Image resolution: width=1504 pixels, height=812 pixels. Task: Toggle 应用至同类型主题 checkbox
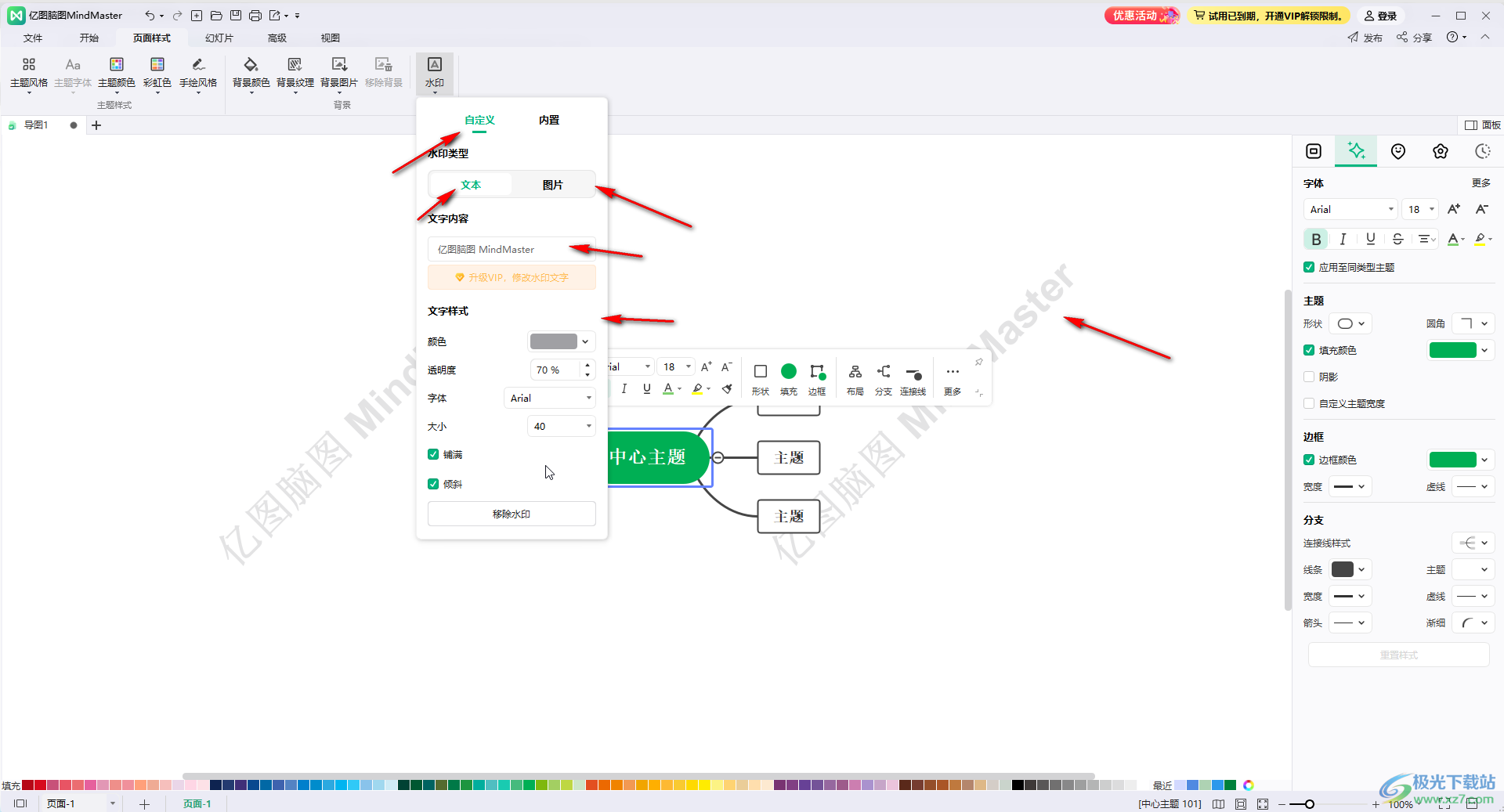[1309, 267]
